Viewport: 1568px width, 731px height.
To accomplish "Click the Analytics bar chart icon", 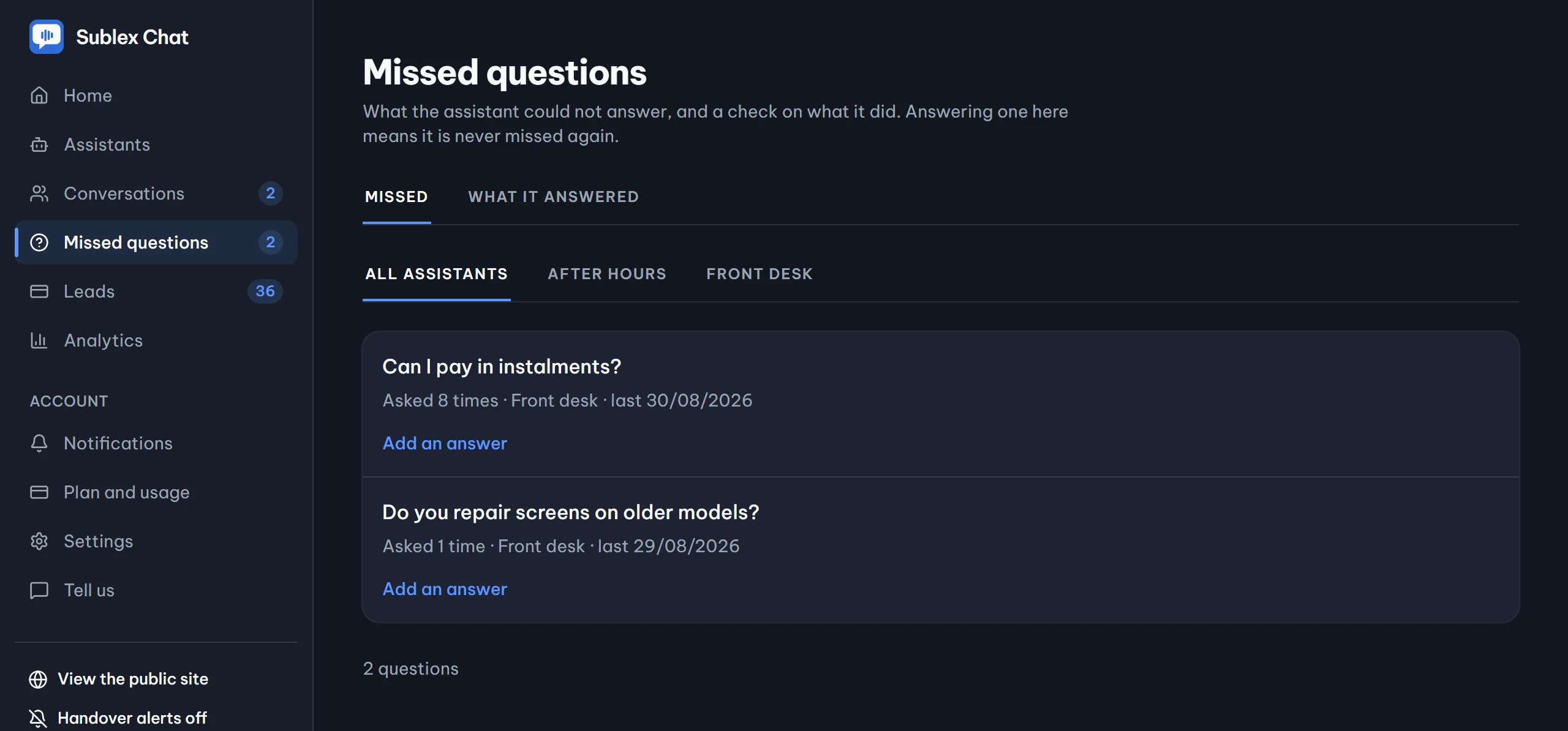I will (39, 340).
